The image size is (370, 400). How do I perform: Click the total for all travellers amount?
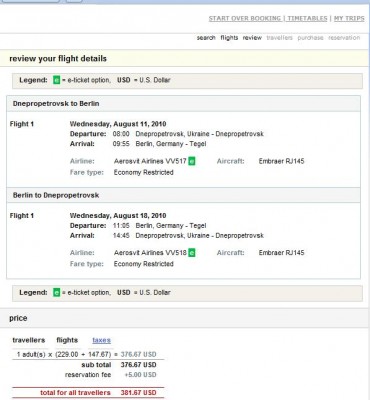(138, 393)
